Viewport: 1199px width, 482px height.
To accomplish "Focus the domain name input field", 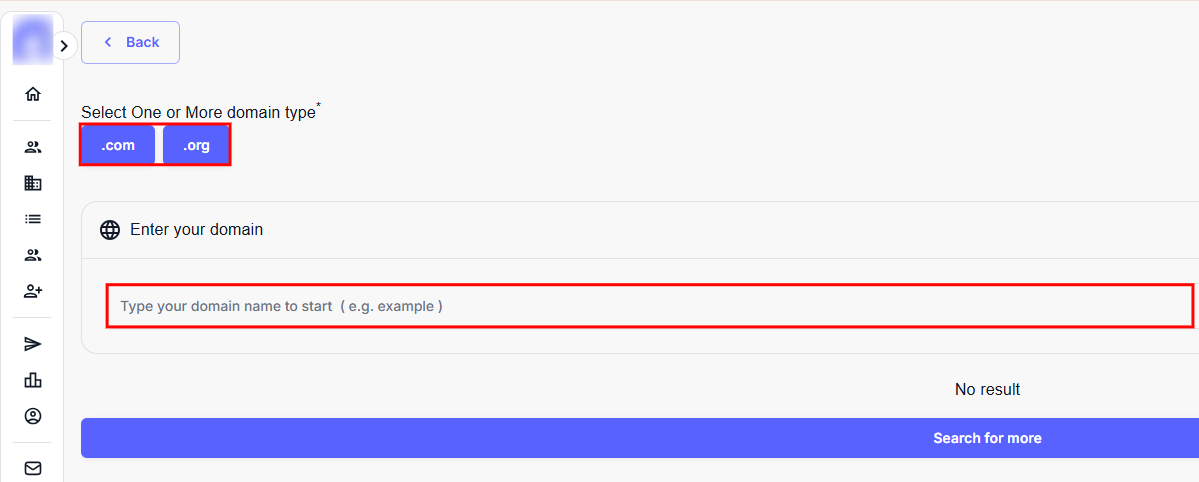I will tap(649, 306).
